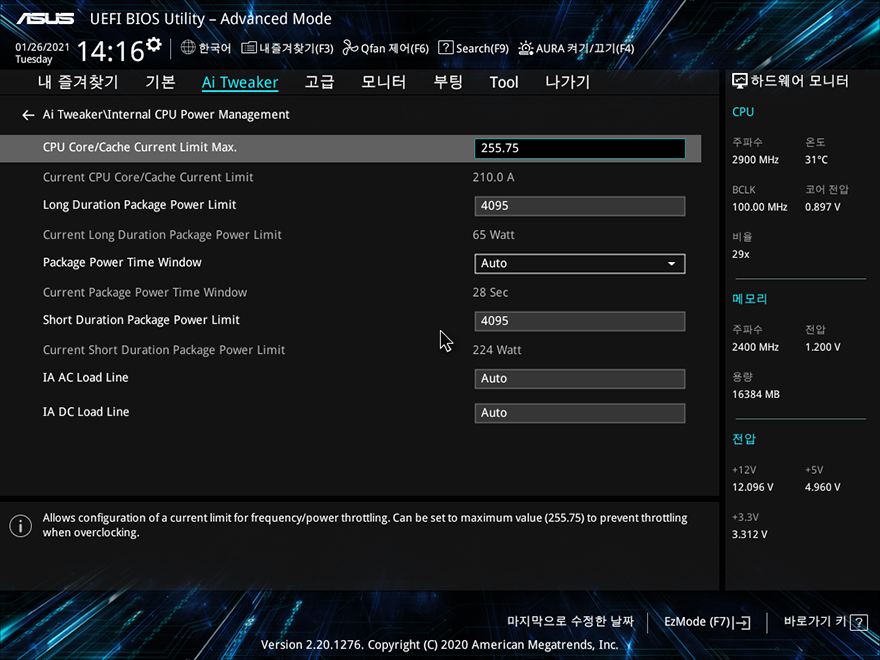This screenshot has height=660, width=880.
Task: Select CPU Core/Cache Current Limit Max. label
Action: (x=140, y=148)
